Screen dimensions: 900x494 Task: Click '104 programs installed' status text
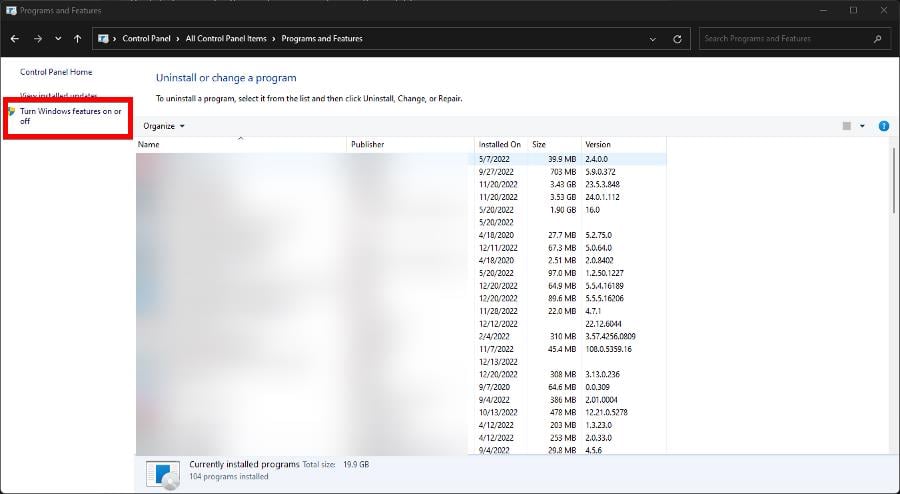click(229, 476)
